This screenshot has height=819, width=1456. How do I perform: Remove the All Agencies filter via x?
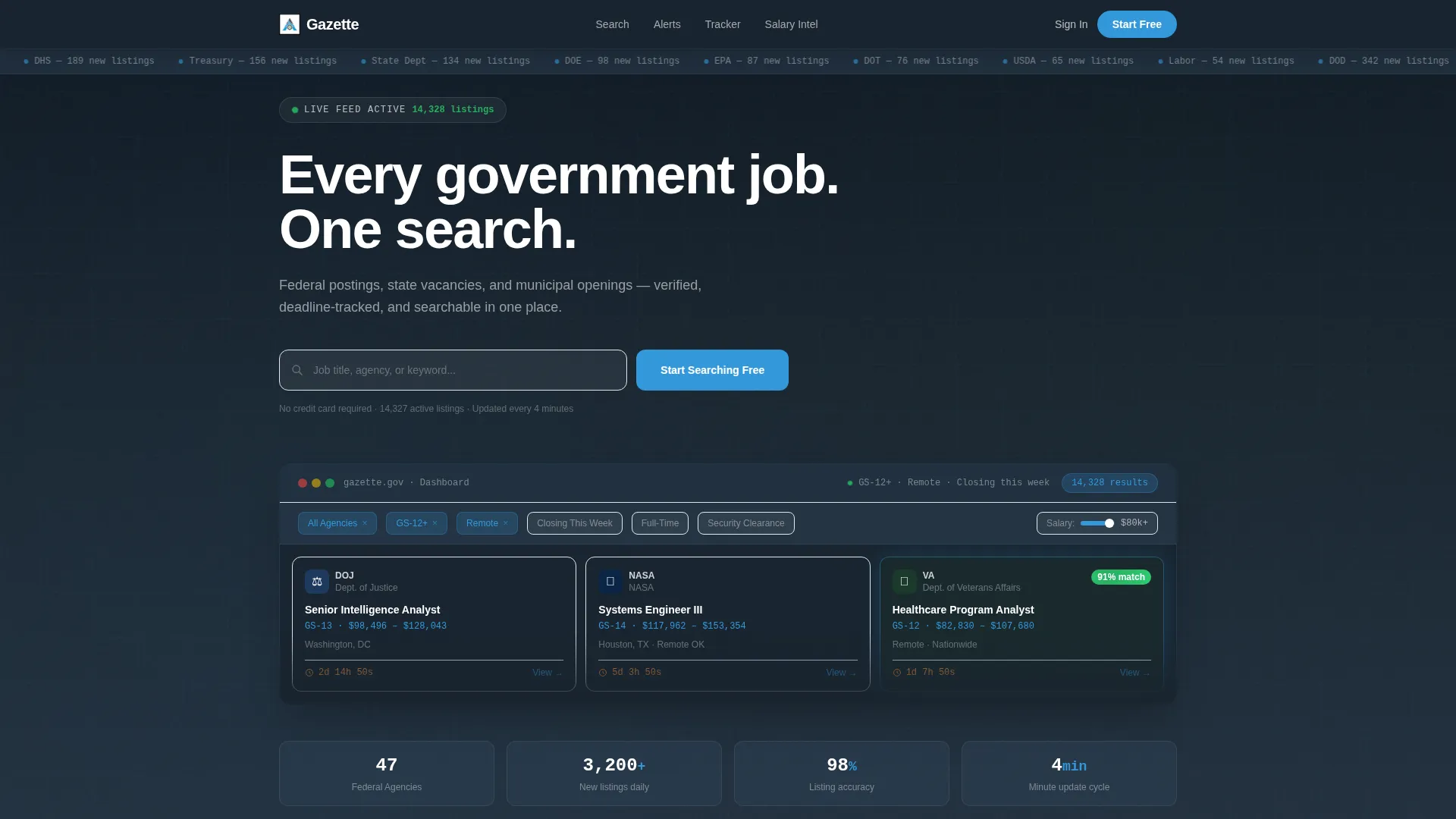click(x=365, y=523)
